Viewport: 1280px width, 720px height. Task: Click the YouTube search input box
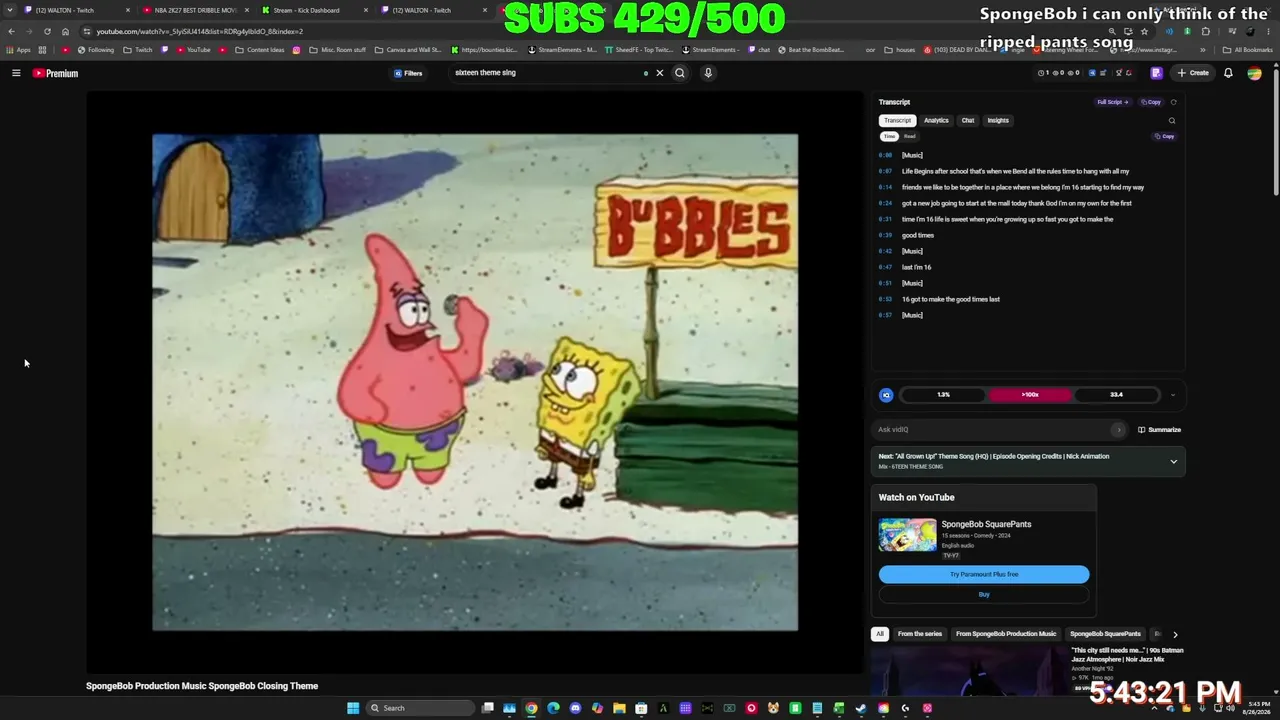(x=547, y=73)
